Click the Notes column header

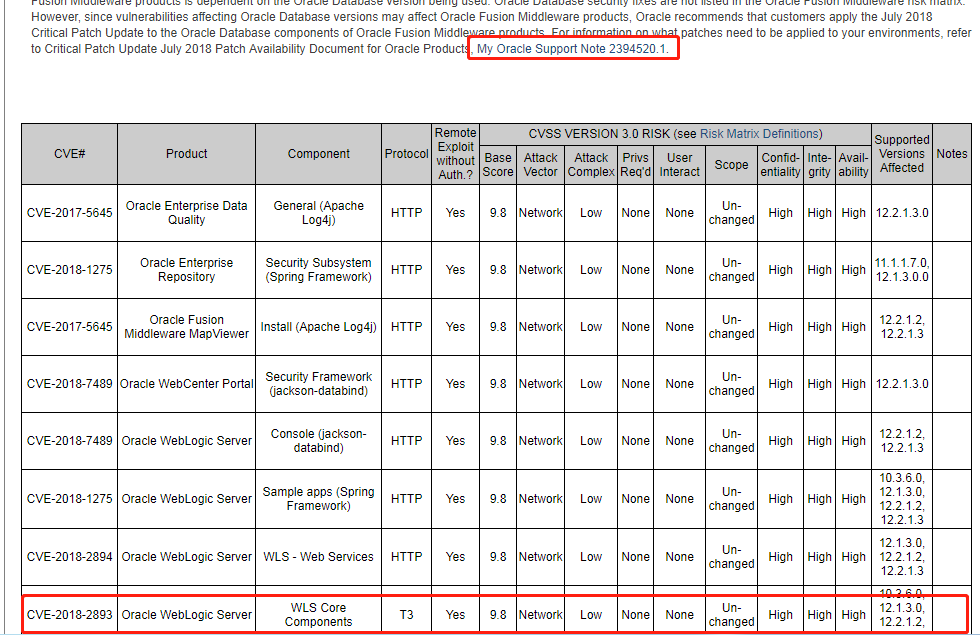(x=952, y=154)
